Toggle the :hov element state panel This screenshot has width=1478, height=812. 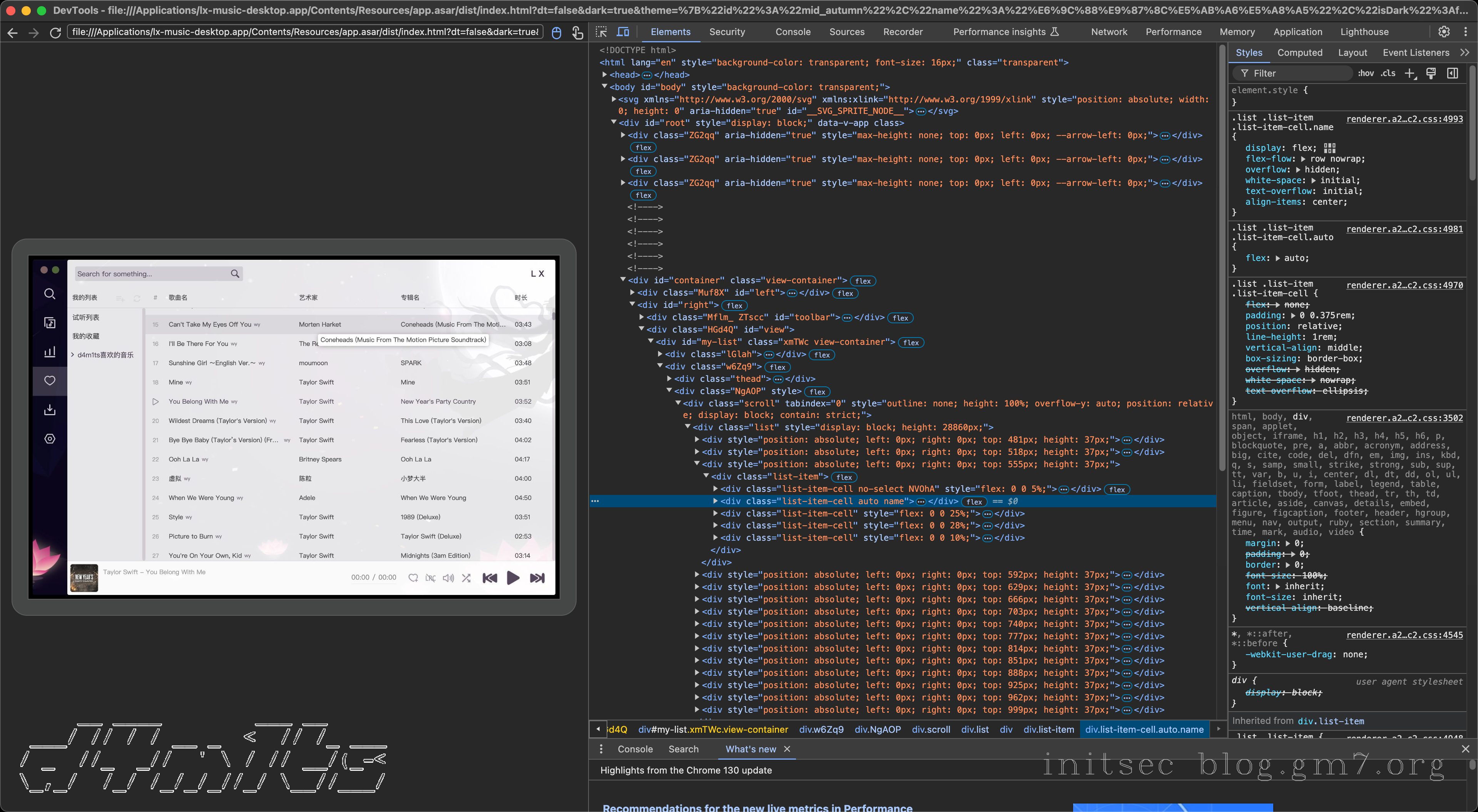click(x=1366, y=74)
